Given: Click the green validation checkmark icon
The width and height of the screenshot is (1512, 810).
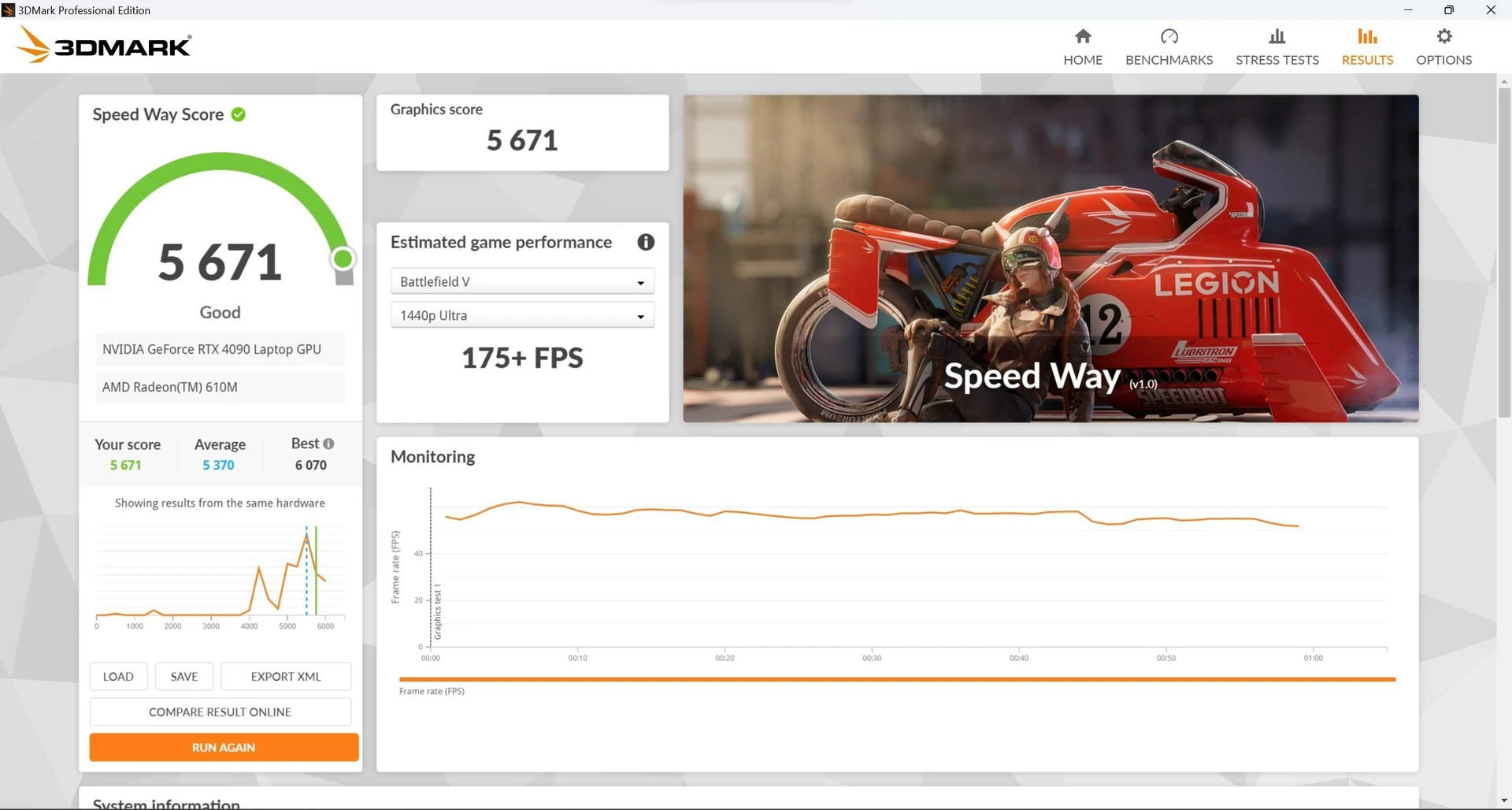Looking at the screenshot, I should (x=239, y=114).
